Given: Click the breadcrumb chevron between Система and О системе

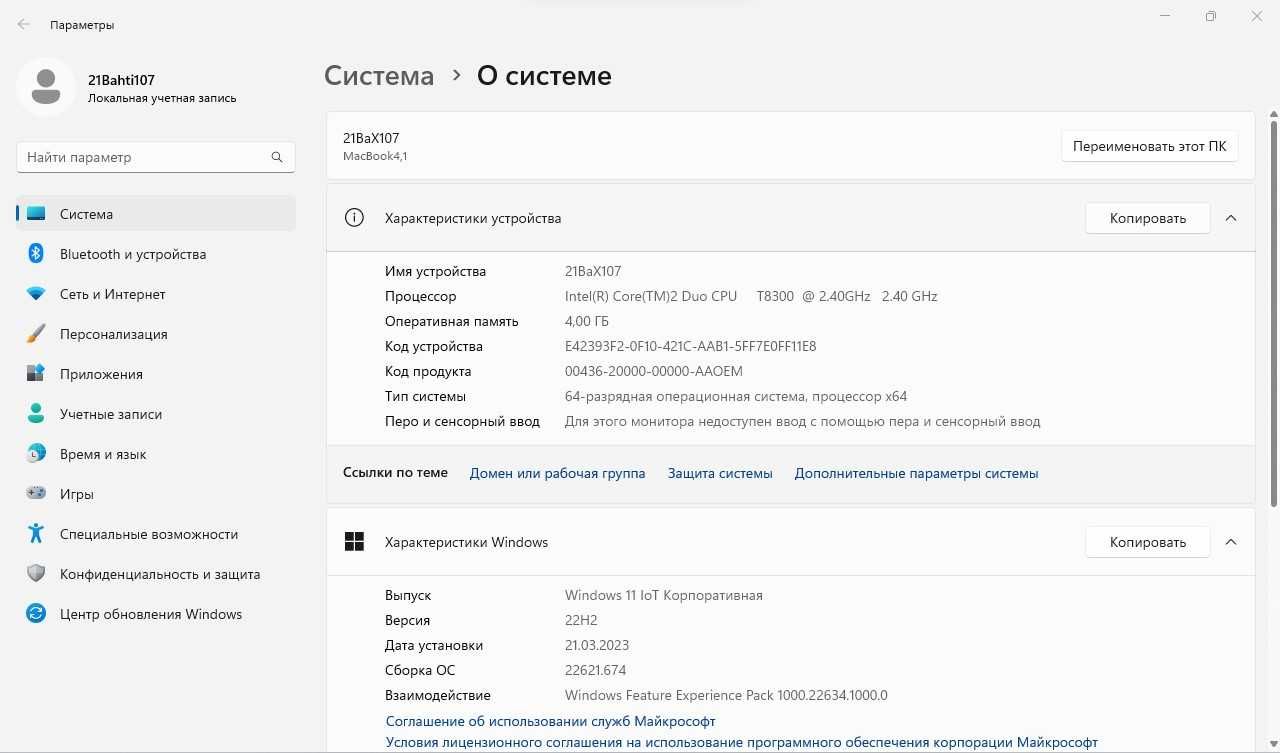Looking at the screenshot, I should tap(456, 76).
